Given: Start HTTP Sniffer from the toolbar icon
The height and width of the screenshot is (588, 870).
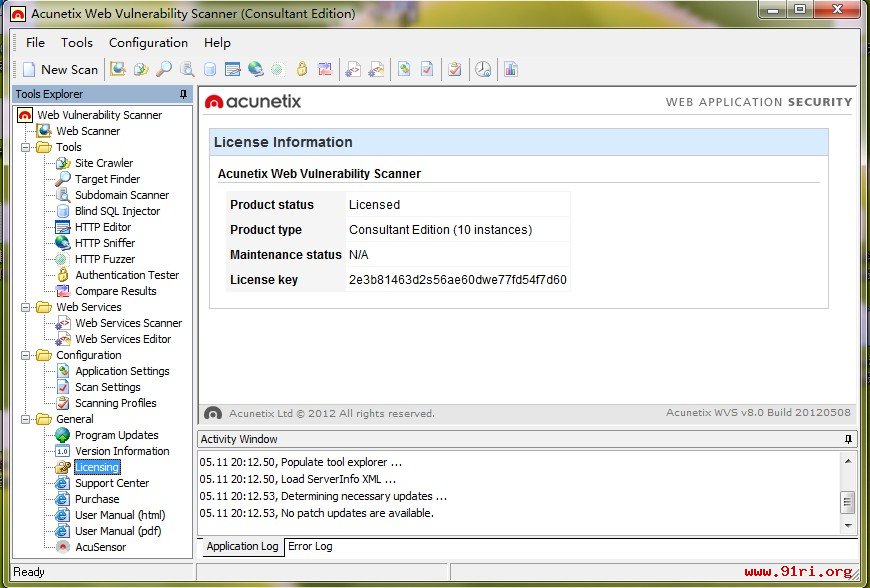Looking at the screenshot, I should [x=255, y=69].
